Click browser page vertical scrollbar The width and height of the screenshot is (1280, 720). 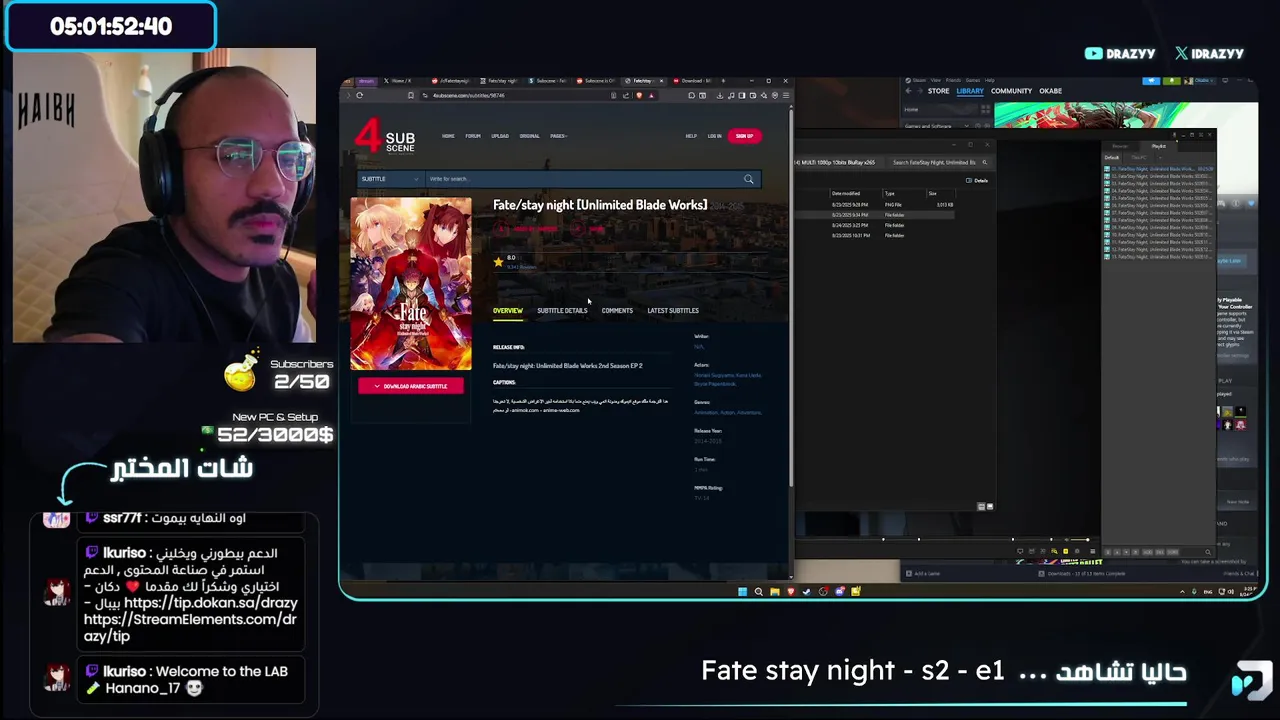click(791, 300)
